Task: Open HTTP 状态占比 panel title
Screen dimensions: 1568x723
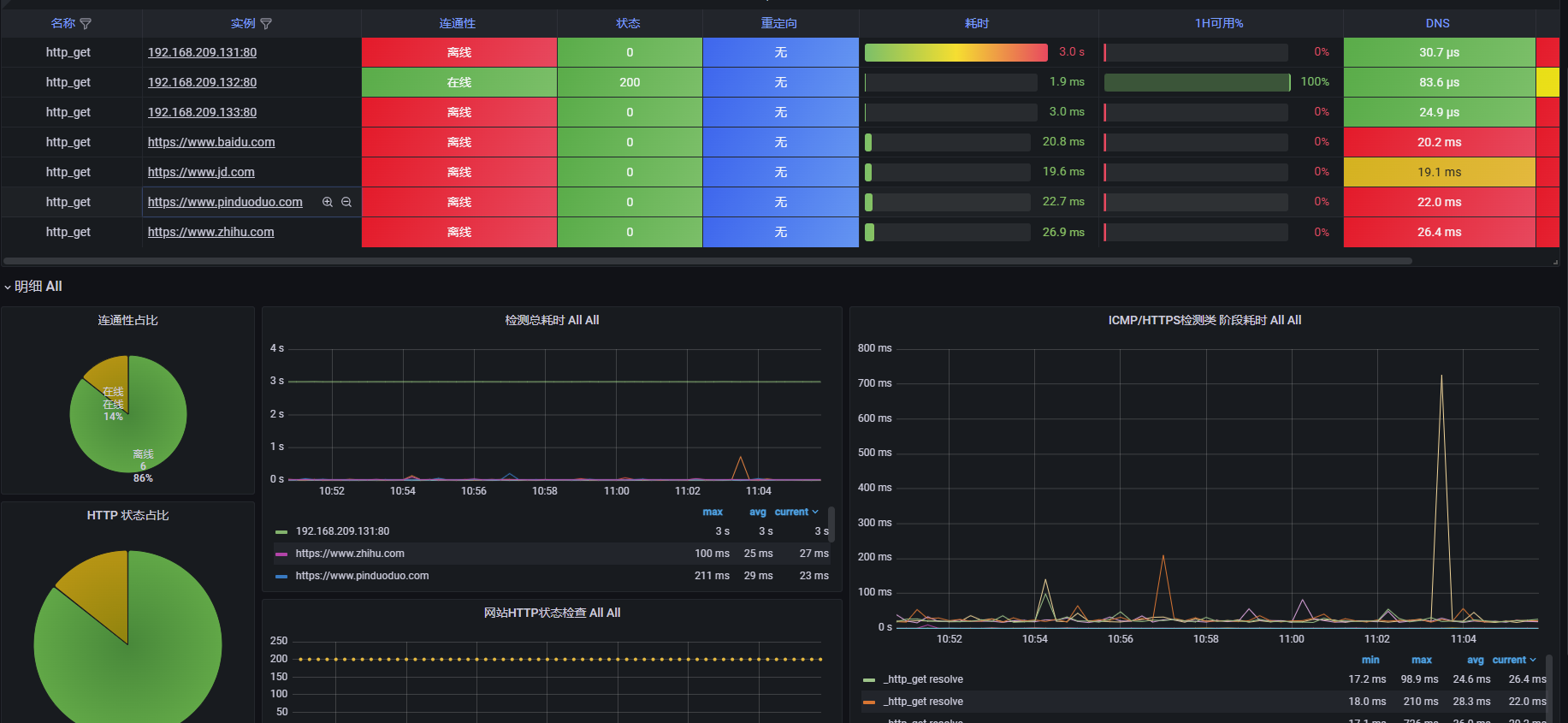Action: pos(127,515)
